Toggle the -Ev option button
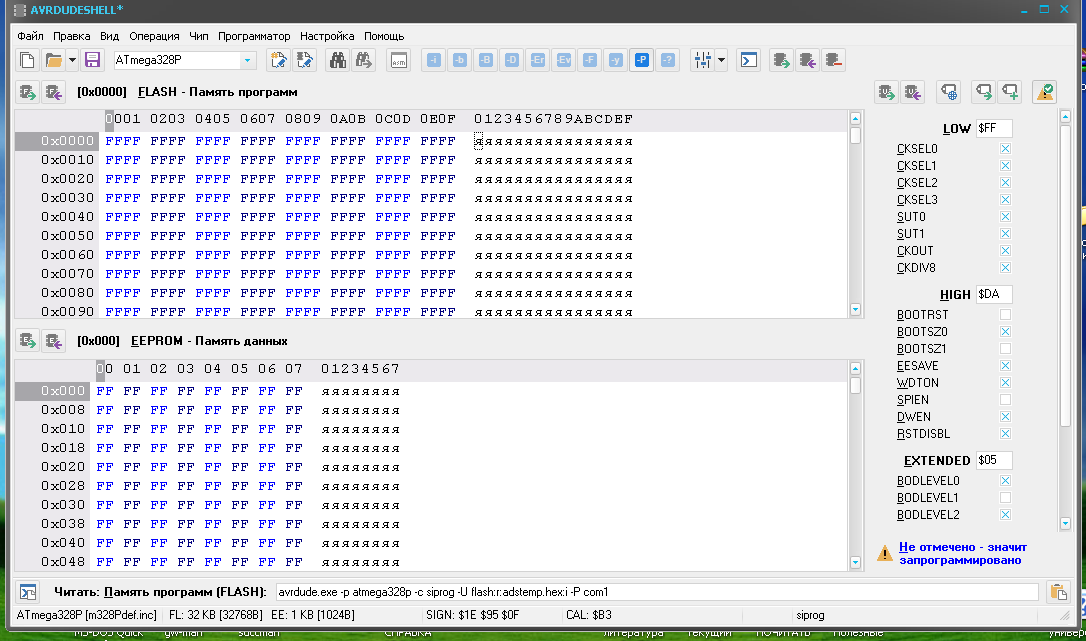The height and width of the screenshot is (641, 1086). pyautogui.click(x=564, y=60)
